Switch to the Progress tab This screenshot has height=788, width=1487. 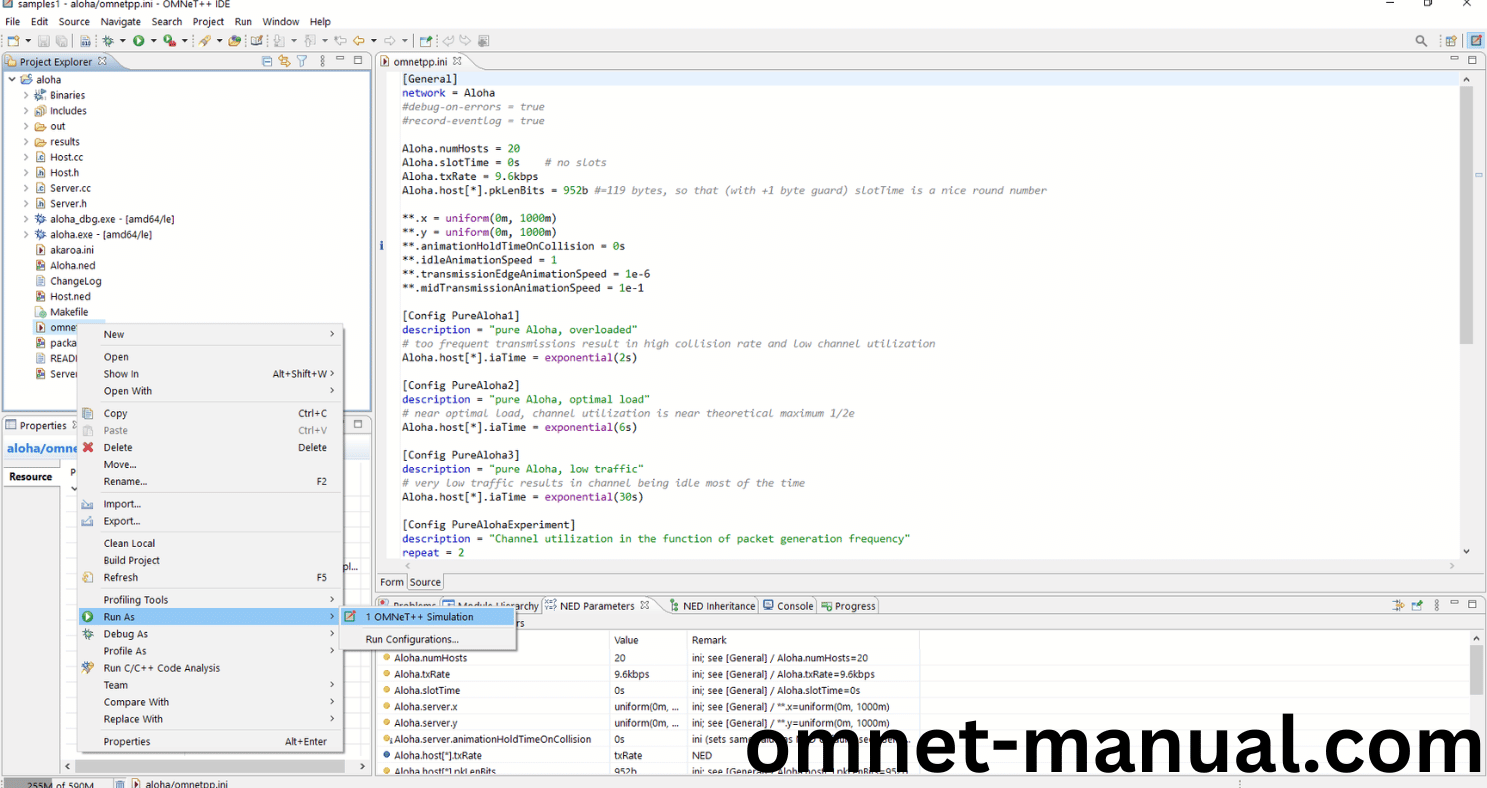coord(848,606)
